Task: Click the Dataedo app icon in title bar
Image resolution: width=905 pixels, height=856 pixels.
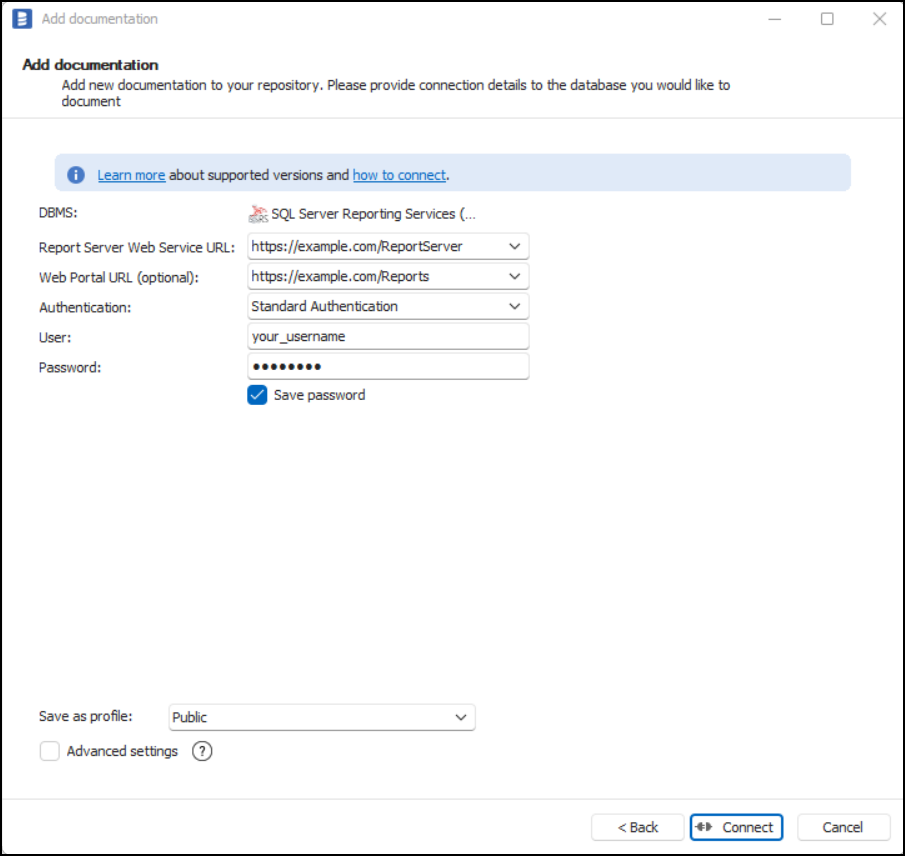Action: point(22,19)
